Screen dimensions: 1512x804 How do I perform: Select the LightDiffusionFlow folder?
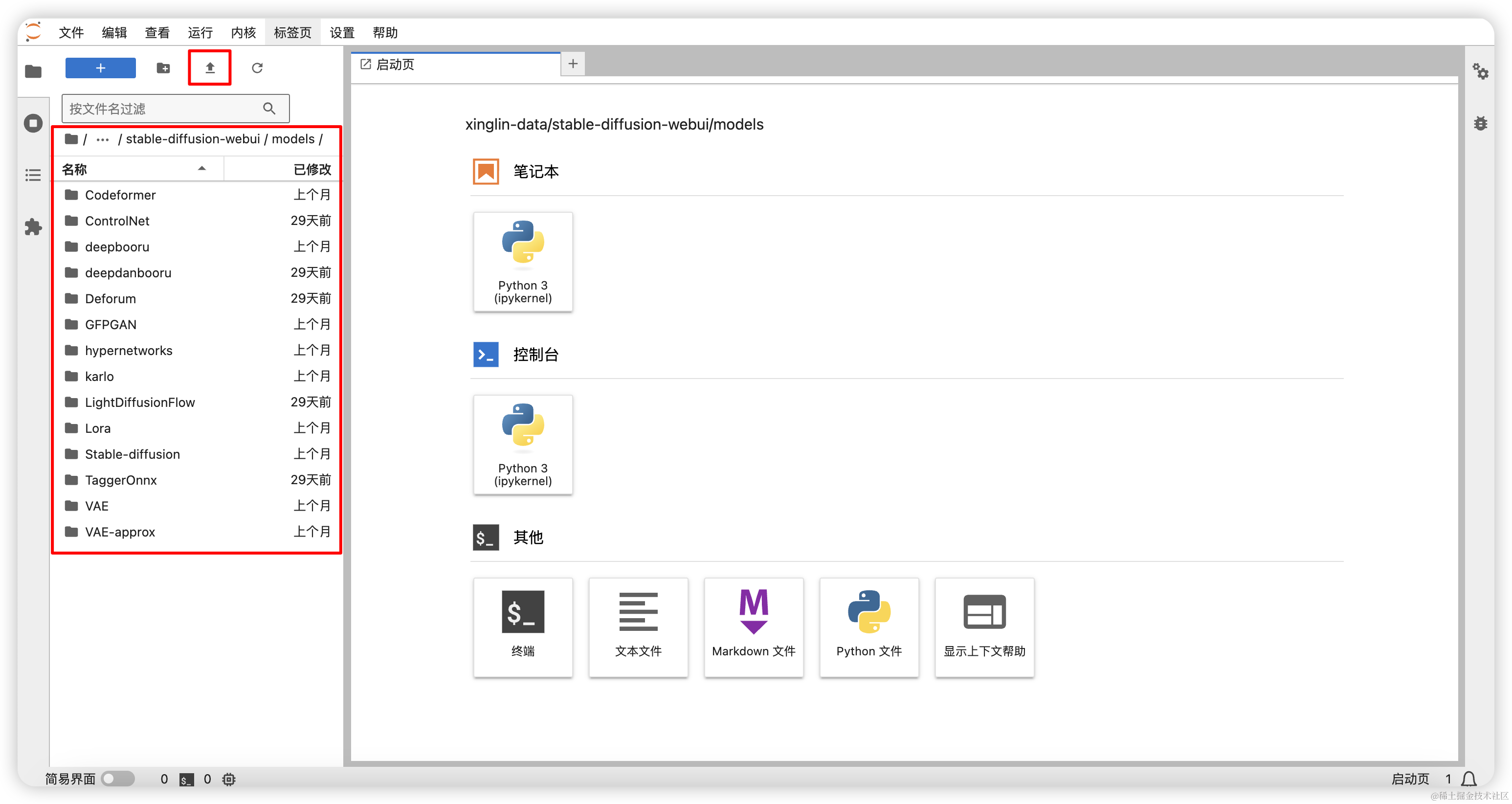(197, 402)
